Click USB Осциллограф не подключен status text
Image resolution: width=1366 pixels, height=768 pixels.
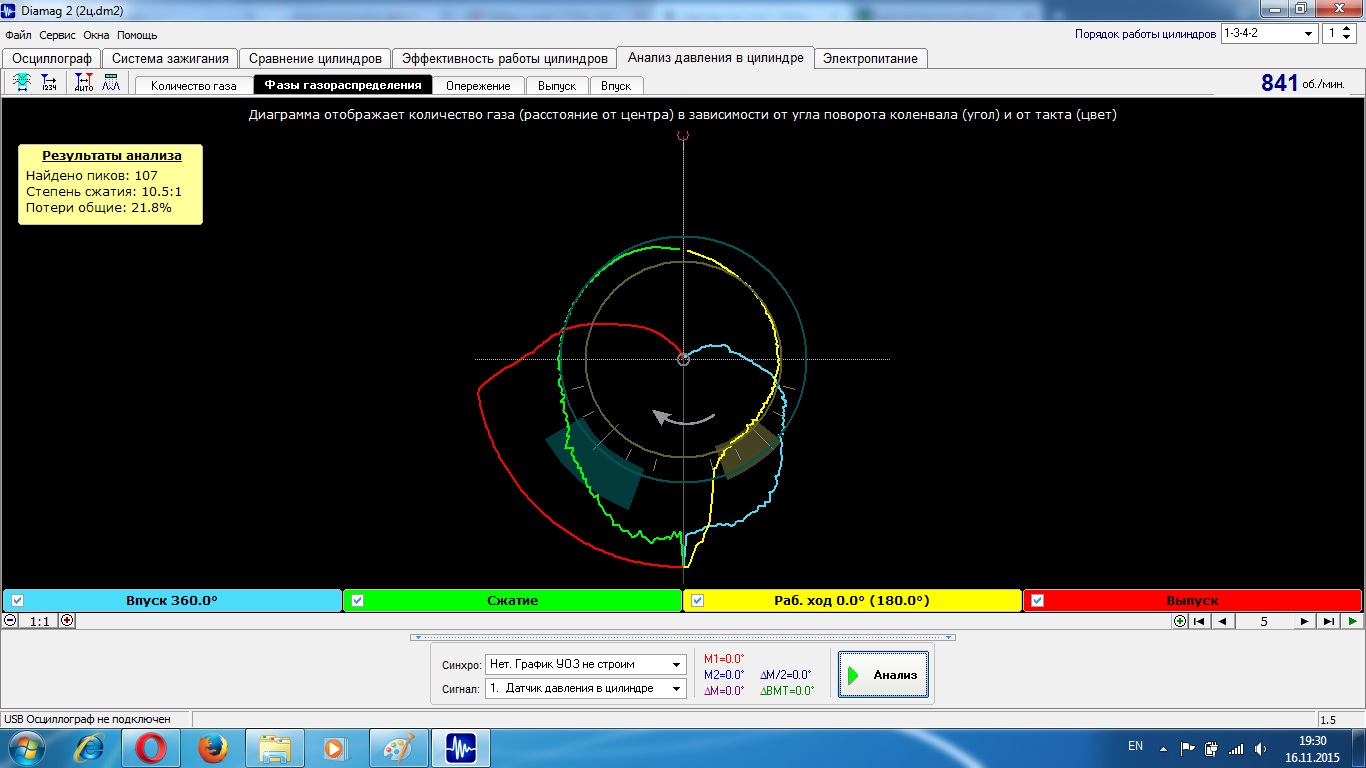tap(87, 719)
